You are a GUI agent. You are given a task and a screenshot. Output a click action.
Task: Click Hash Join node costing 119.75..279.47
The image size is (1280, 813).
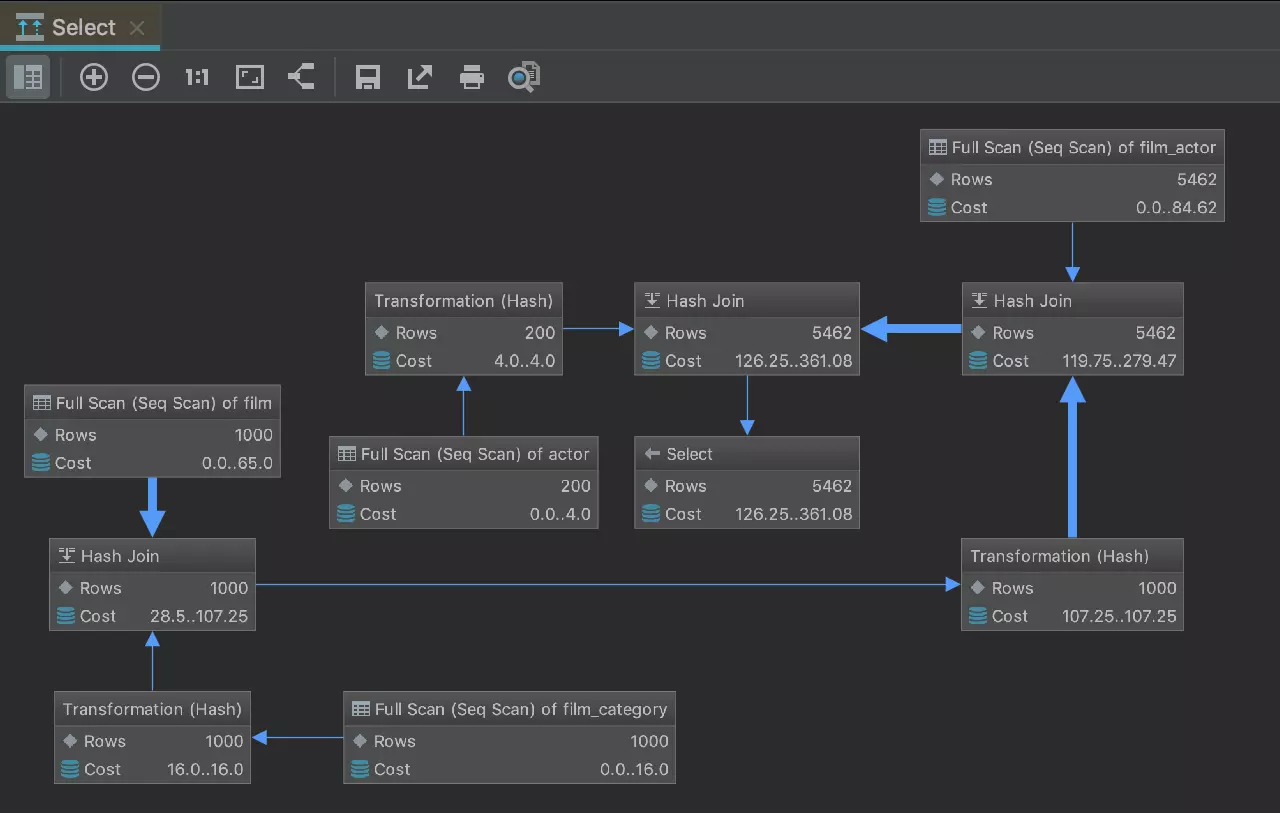coord(1072,301)
